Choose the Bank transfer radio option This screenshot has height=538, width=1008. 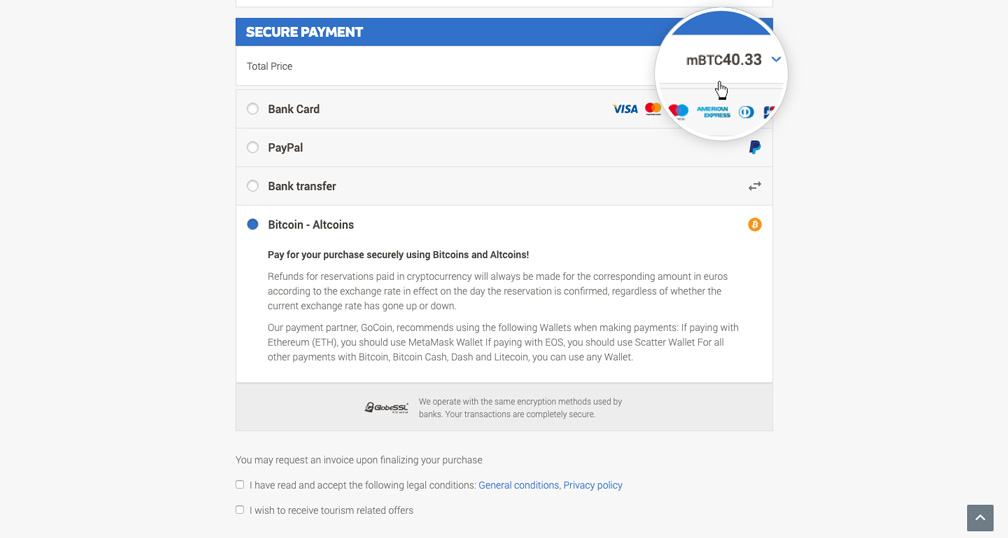253,186
